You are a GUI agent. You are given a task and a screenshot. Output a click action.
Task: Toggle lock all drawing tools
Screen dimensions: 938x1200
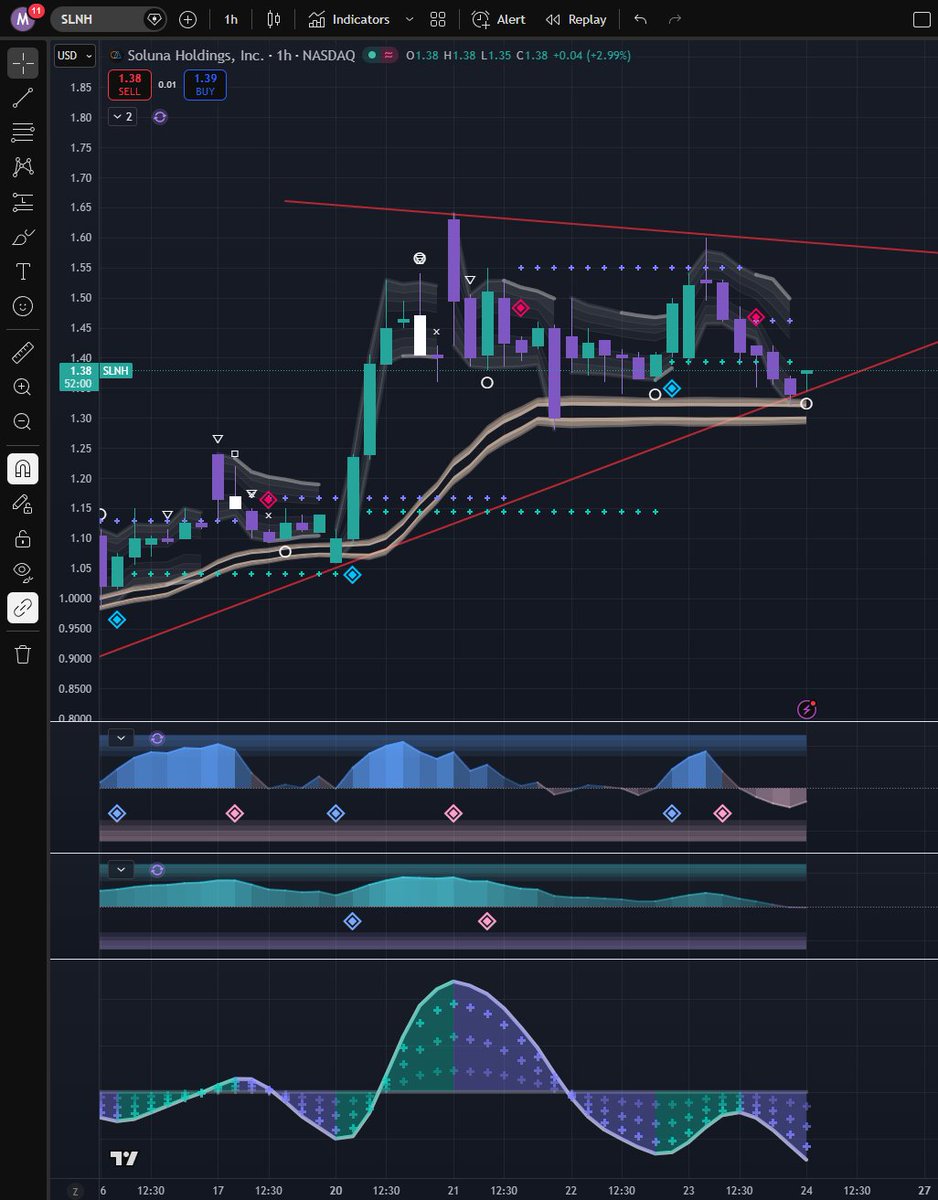click(23, 539)
